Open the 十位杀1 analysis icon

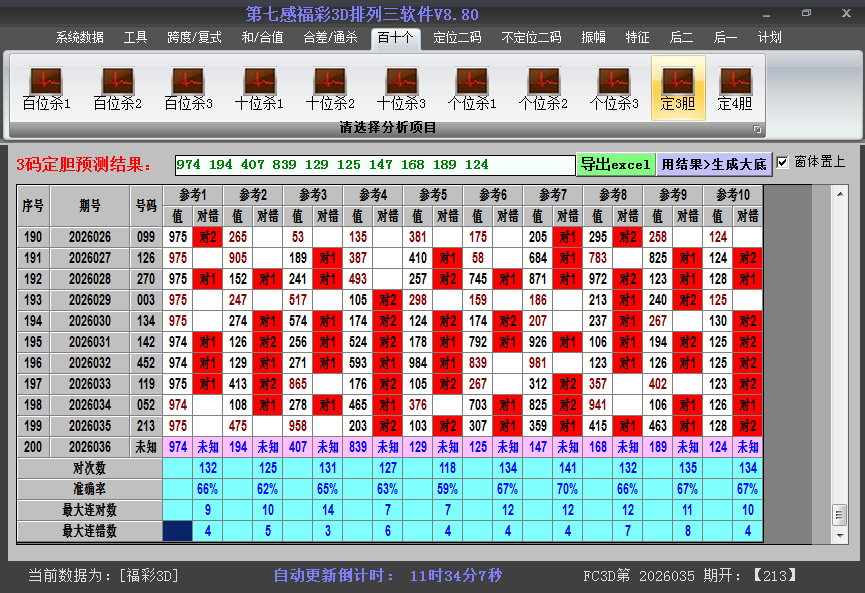pos(259,88)
